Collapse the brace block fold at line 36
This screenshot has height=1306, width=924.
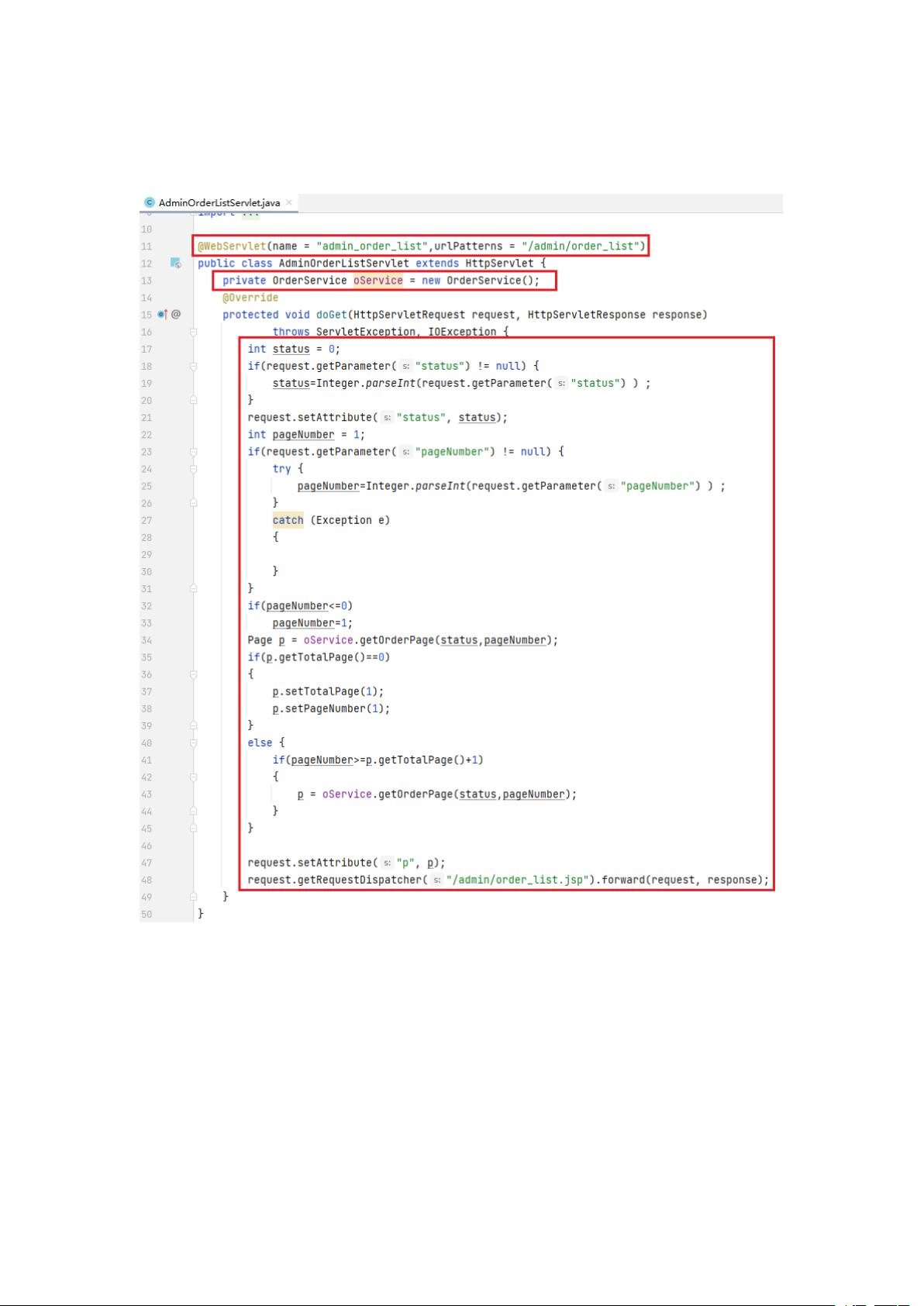coord(194,674)
